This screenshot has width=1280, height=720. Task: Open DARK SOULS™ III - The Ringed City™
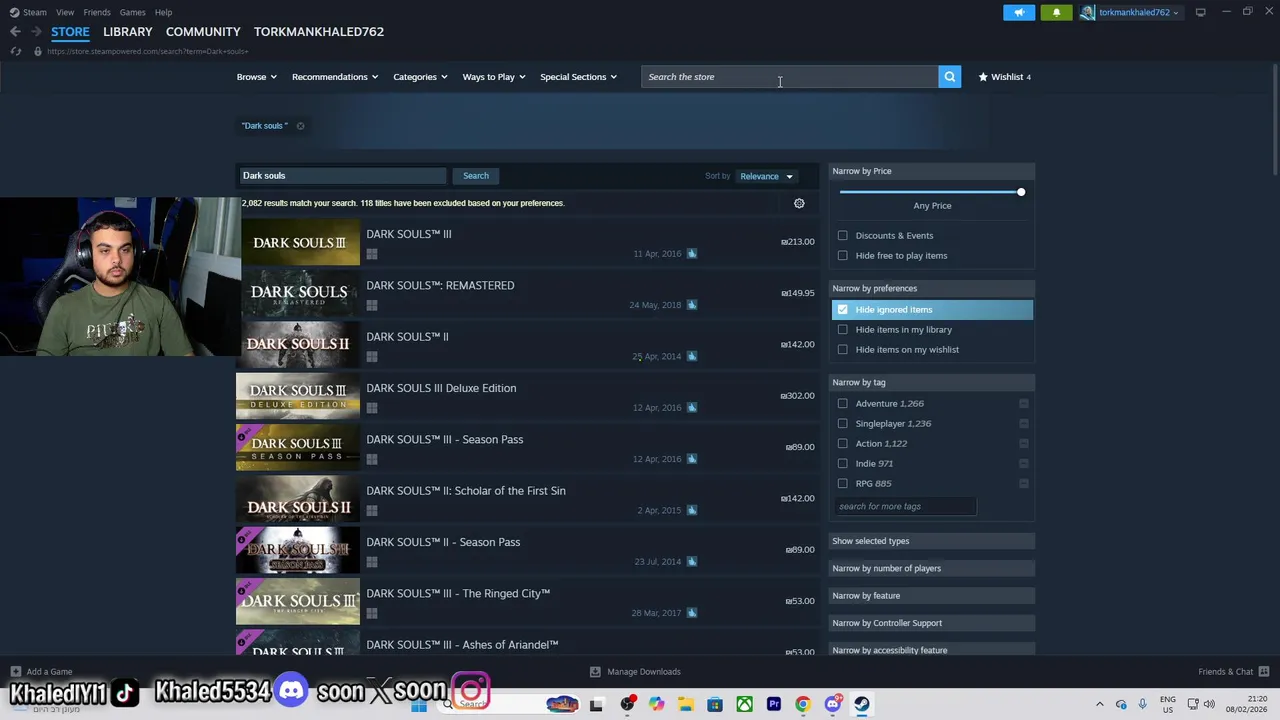coord(528,602)
